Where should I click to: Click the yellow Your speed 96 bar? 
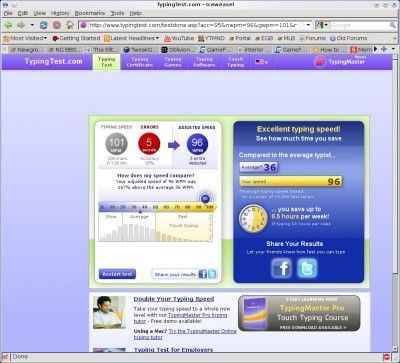coord(291,181)
